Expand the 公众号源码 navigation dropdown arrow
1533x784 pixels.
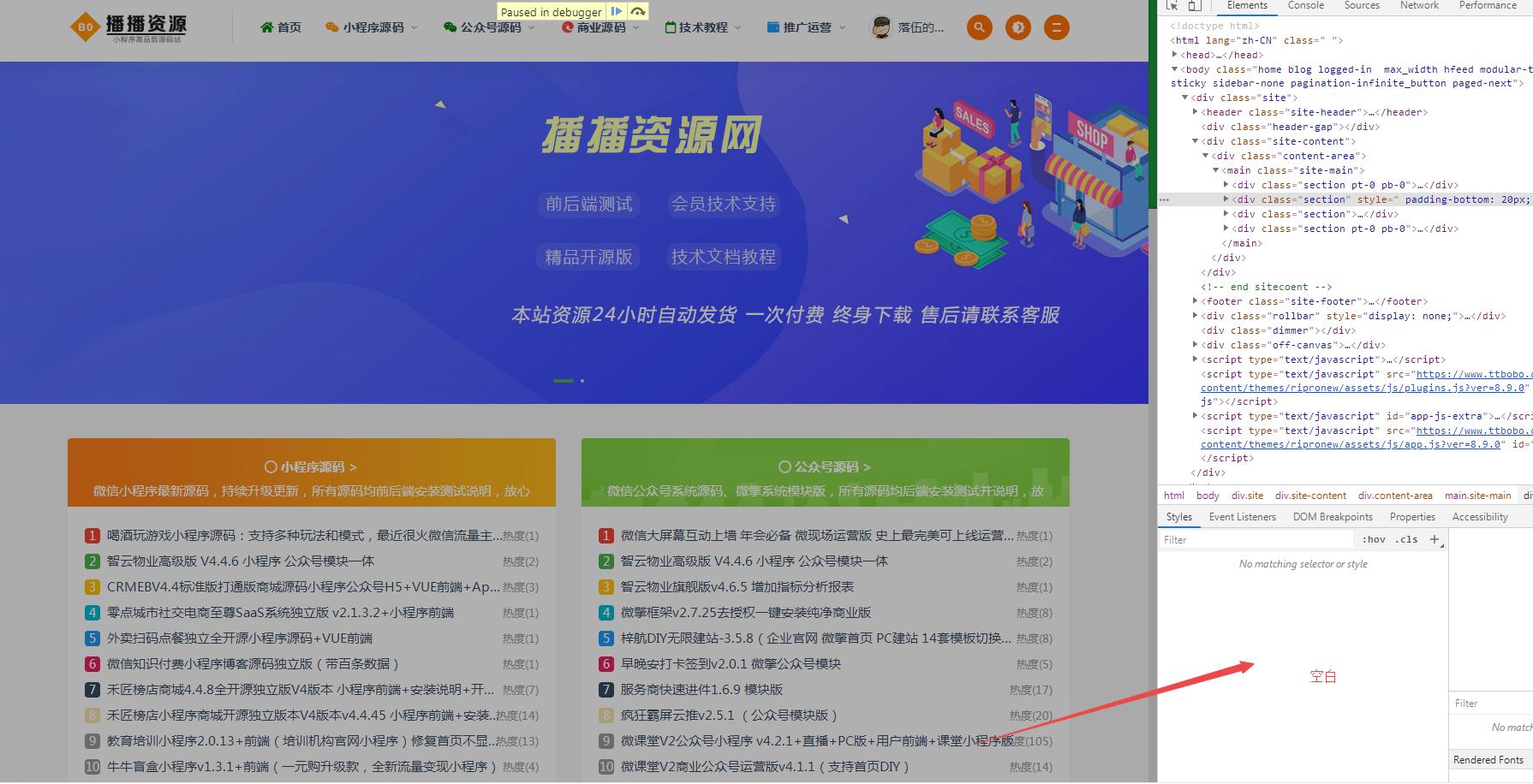[532, 27]
